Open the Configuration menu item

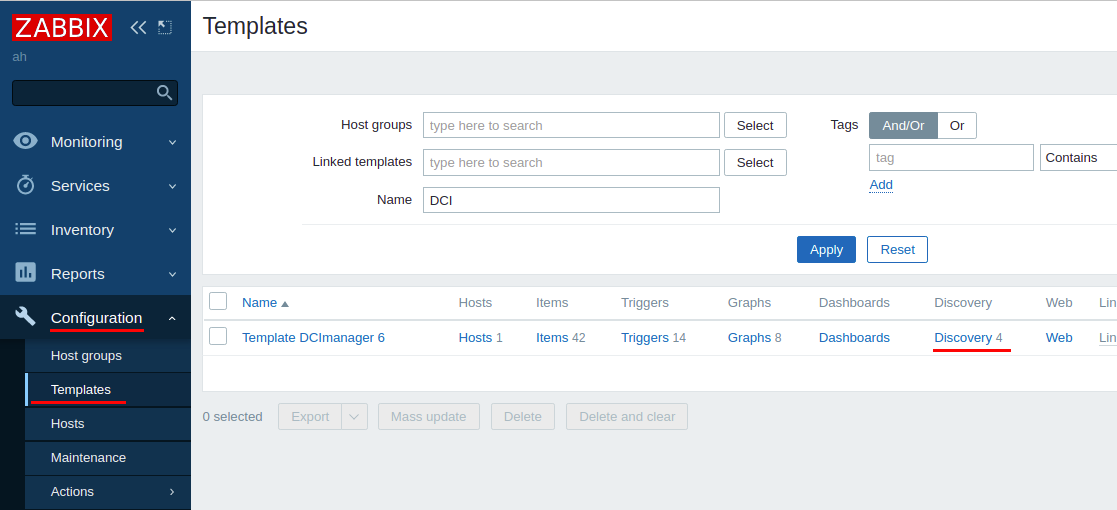click(95, 318)
